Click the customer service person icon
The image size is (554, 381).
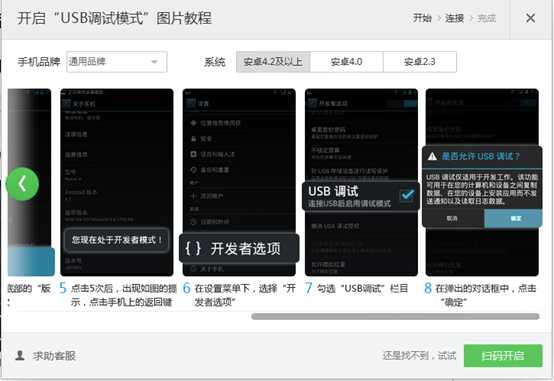click(20, 355)
